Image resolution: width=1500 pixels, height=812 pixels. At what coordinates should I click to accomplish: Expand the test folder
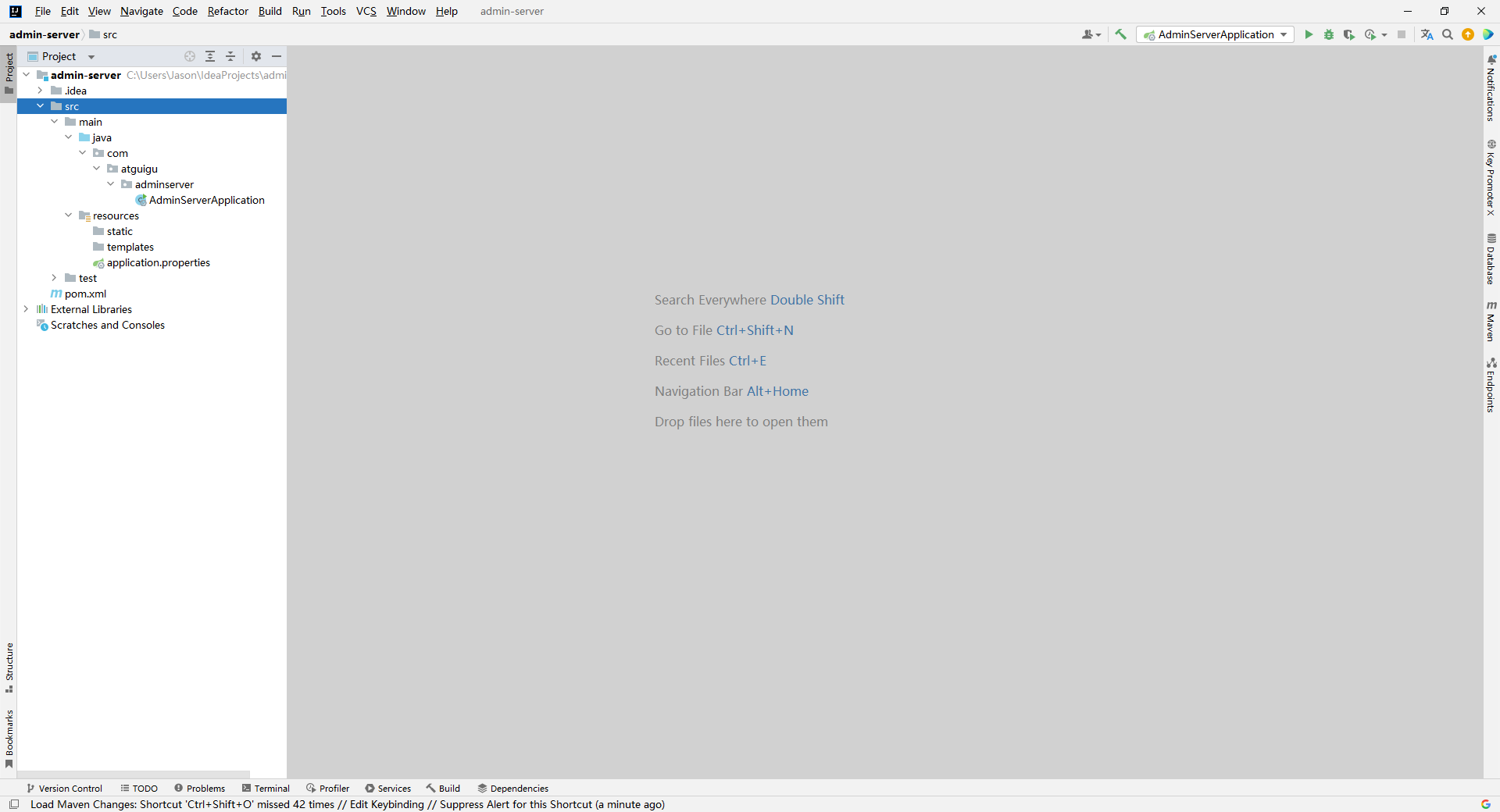(x=54, y=278)
